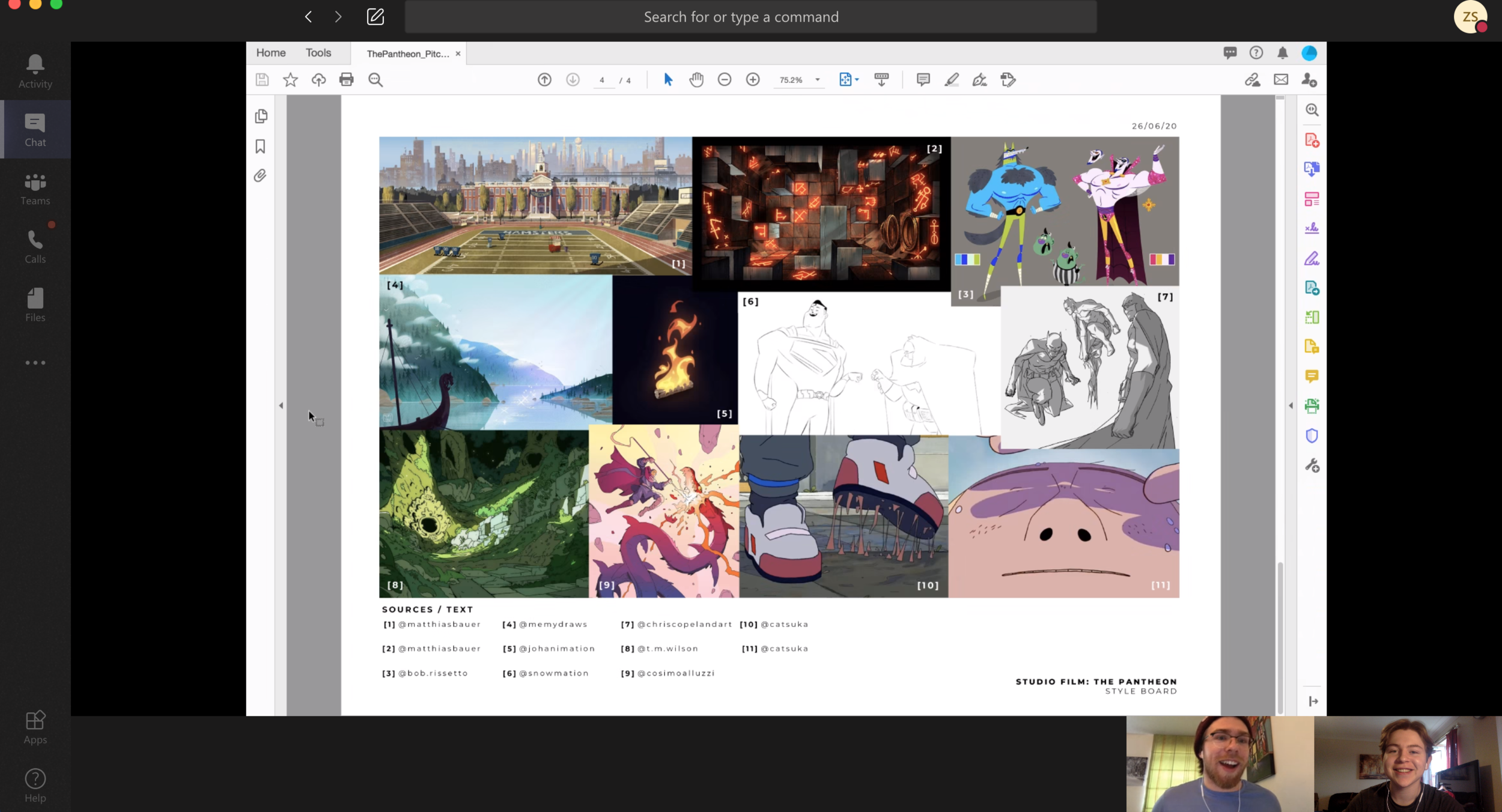
Task: Go to the next page
Action: pyautogui.click(x=573, y=79)
